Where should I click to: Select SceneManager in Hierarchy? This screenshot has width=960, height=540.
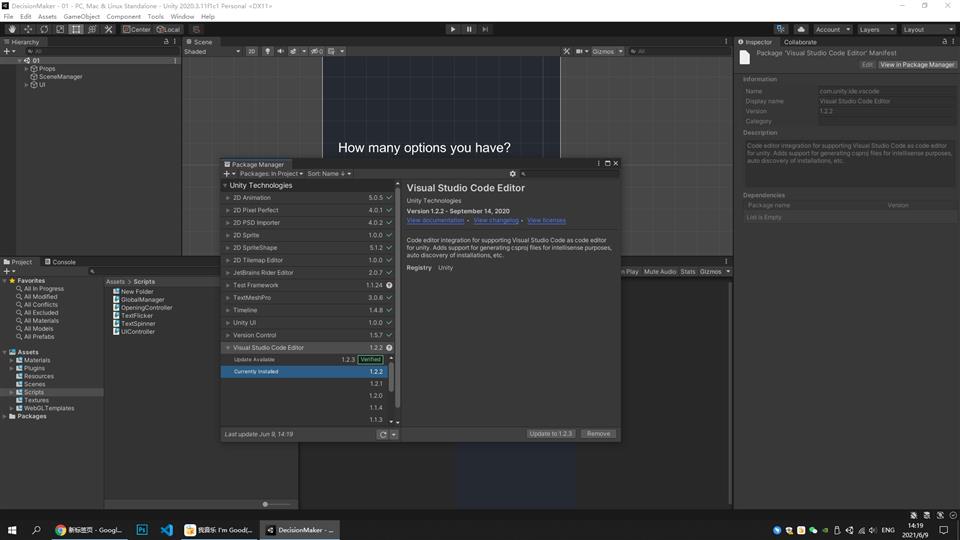coord(60,77)
